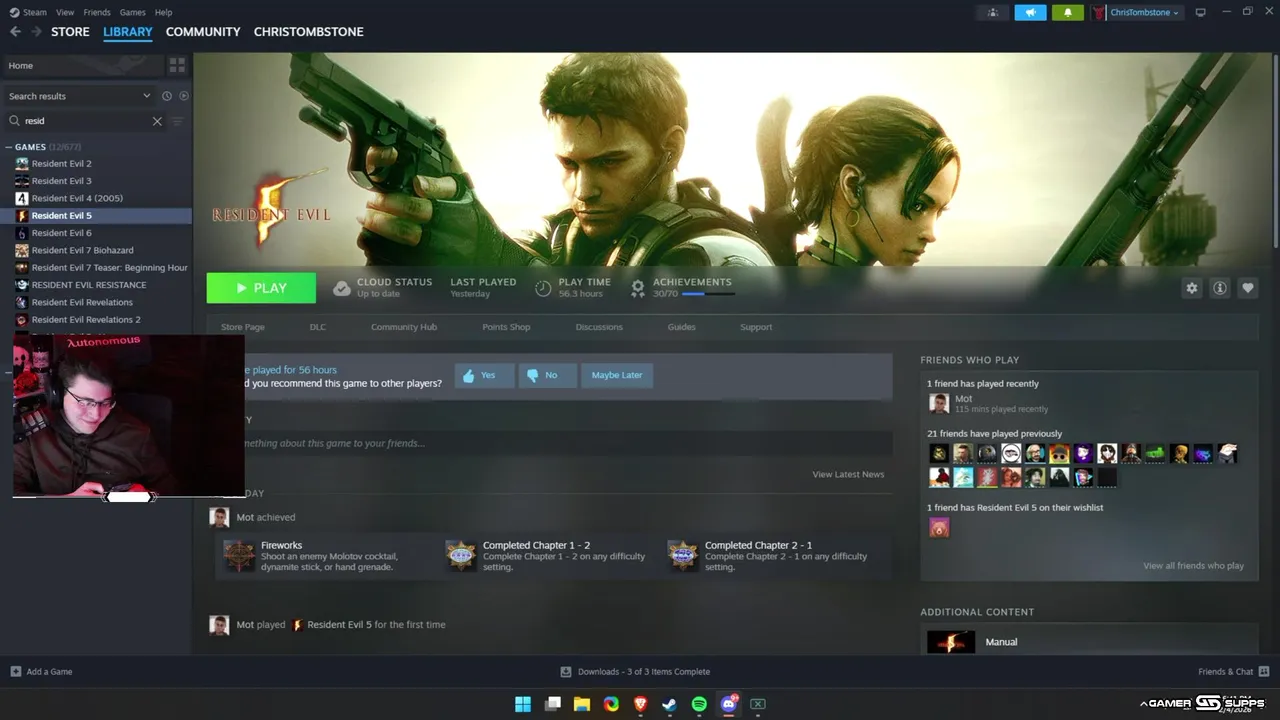Viewport: 1280px width, 720px height.
Task: Open advanced filter options icon
Action: (178, 121)
